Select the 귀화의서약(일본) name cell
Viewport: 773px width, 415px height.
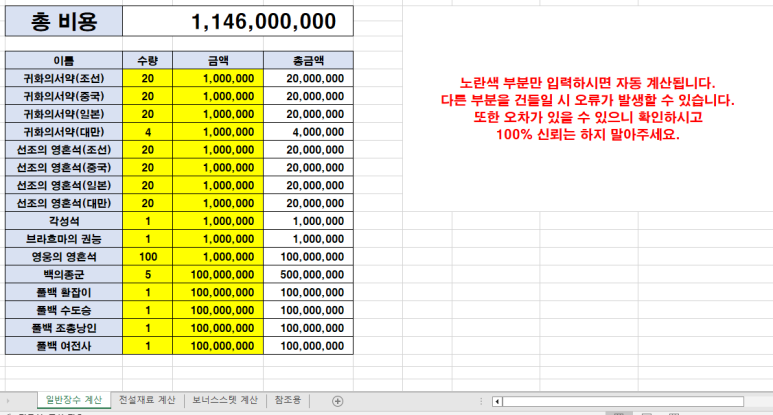(x=64, y=114)
